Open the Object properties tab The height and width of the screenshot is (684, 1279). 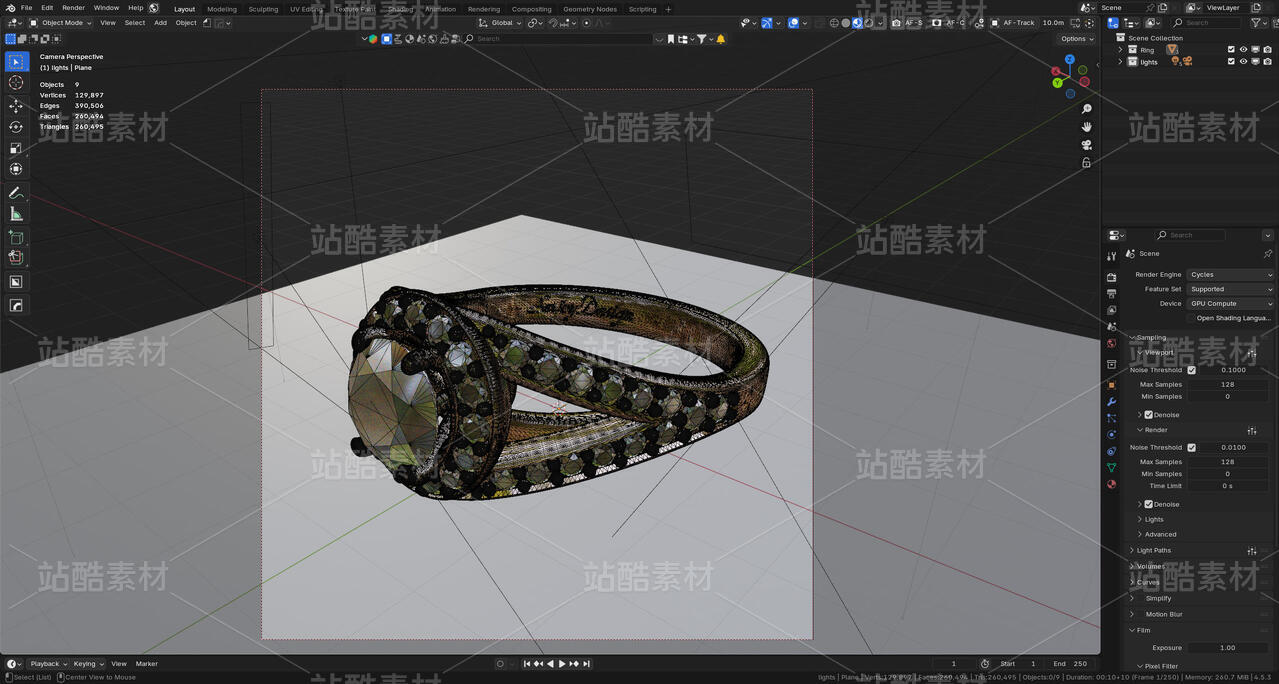click(x=1111, y=384)
